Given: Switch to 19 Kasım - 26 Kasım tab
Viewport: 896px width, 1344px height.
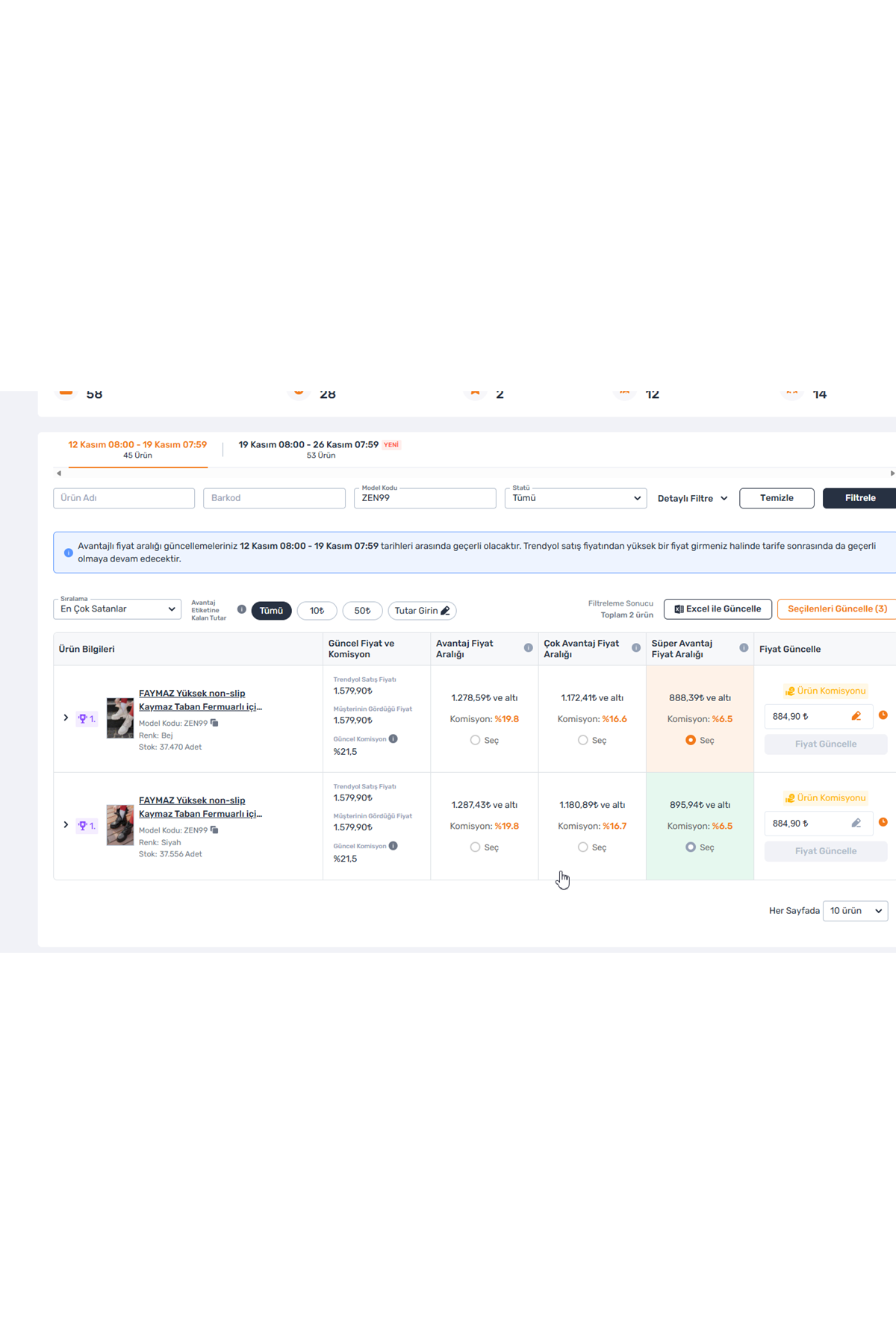Looking at the screenshot, I should click(319, 449).
